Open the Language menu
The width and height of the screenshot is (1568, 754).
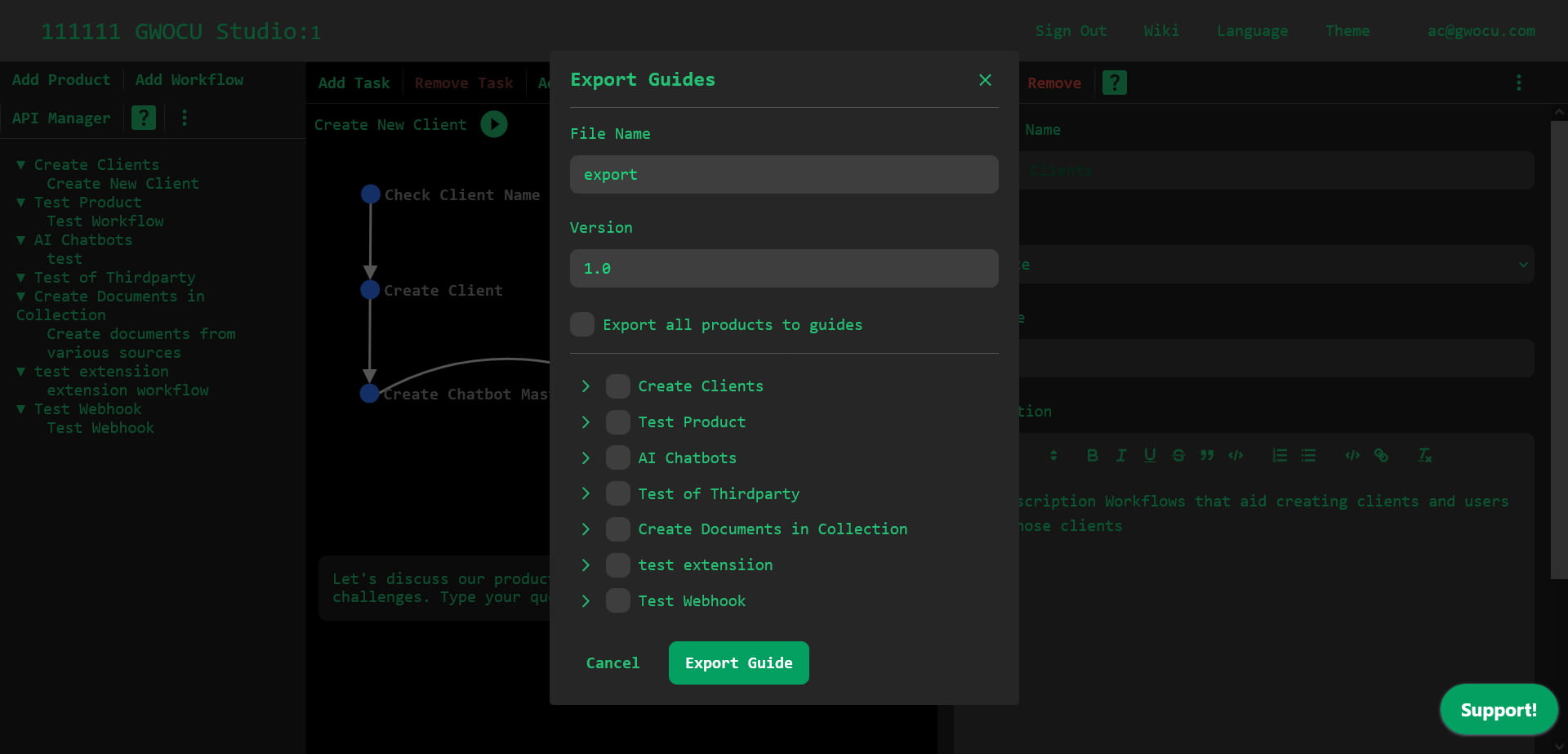[1253, 31]
